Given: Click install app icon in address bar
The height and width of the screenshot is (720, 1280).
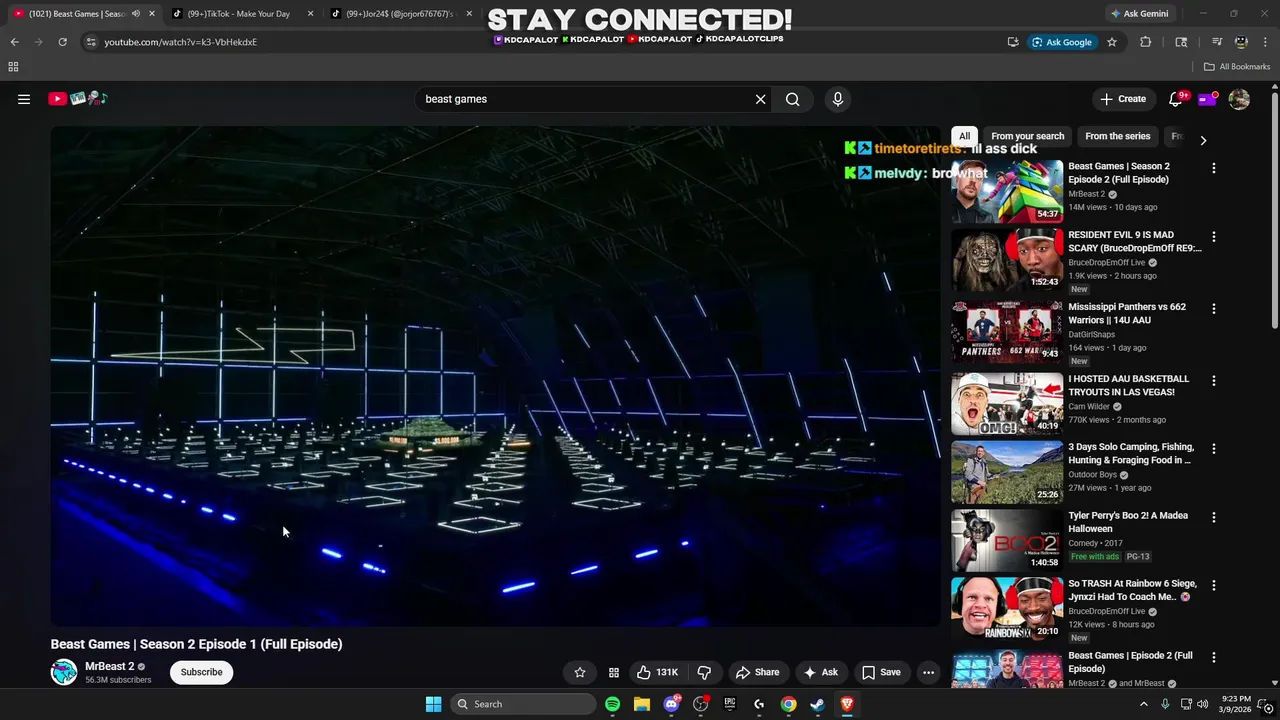Looking at the screenshot, I should (1013, 42).
